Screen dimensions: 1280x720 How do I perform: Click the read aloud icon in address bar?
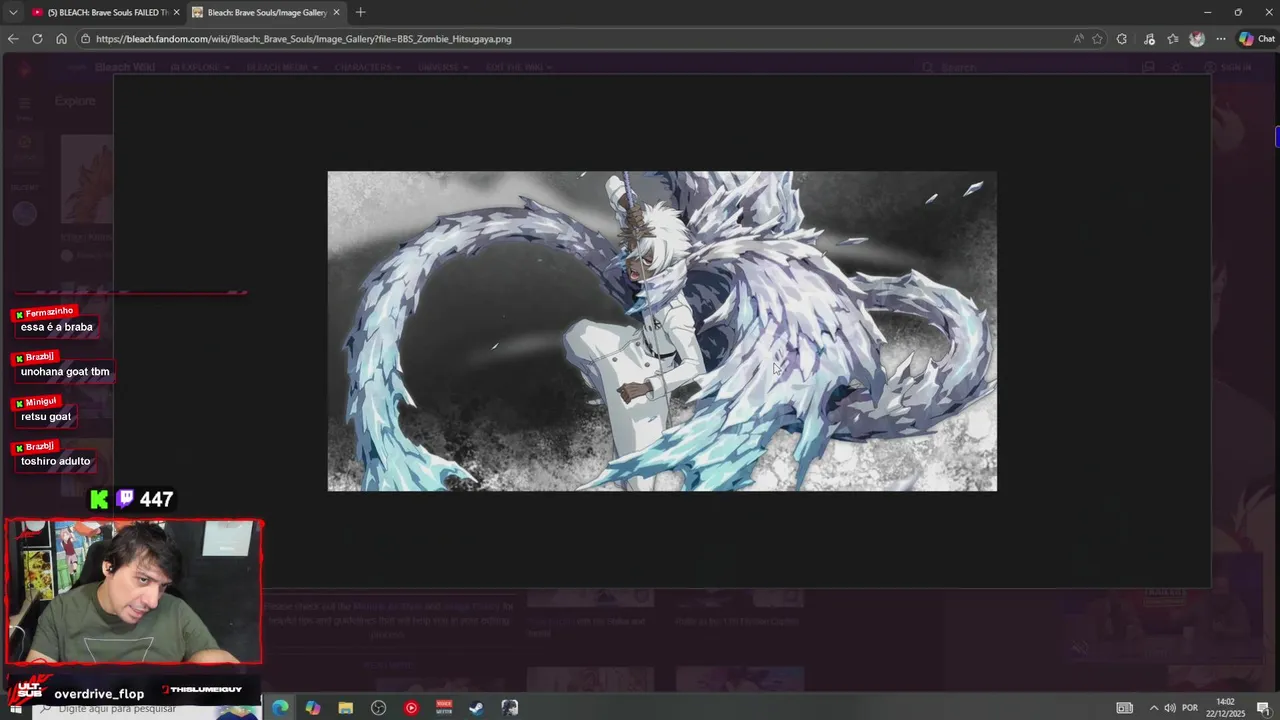tap(1078, 39)
